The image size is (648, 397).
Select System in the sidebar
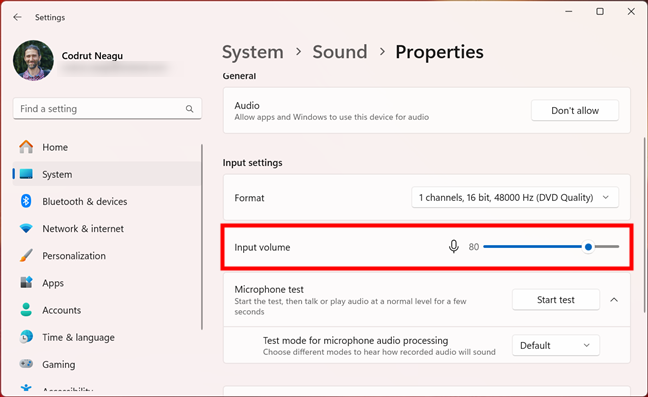coord(107,174)
